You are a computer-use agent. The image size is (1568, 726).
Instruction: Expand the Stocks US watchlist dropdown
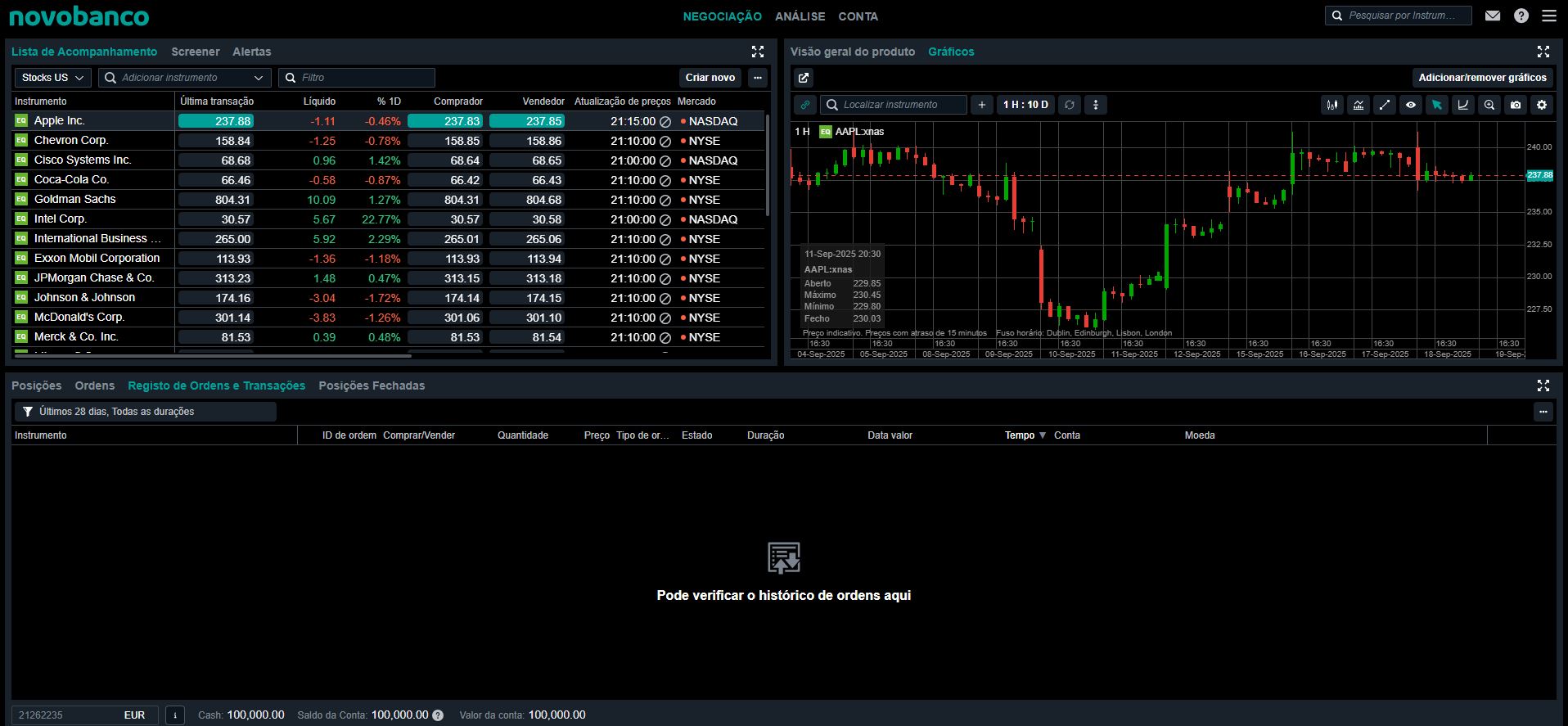pyautogui.click(x=52, y=78)
